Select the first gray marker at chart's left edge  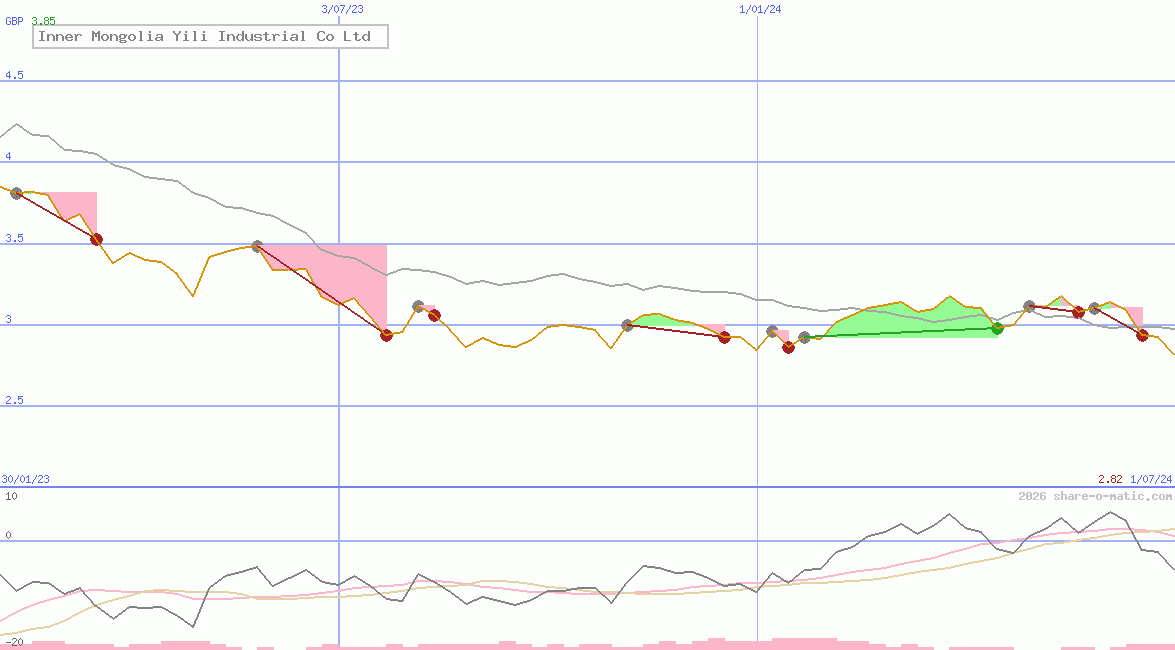(16, 193)
